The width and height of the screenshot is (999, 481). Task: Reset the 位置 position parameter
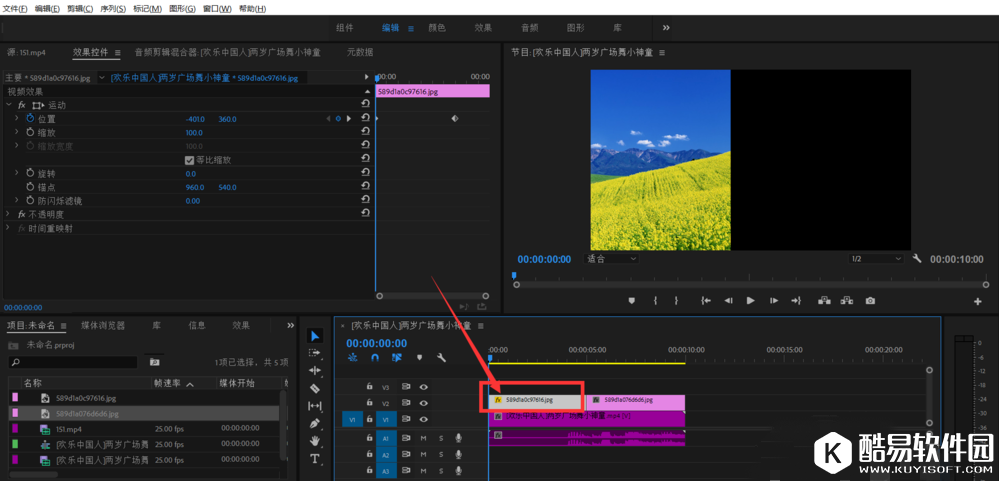coord(365,118)
